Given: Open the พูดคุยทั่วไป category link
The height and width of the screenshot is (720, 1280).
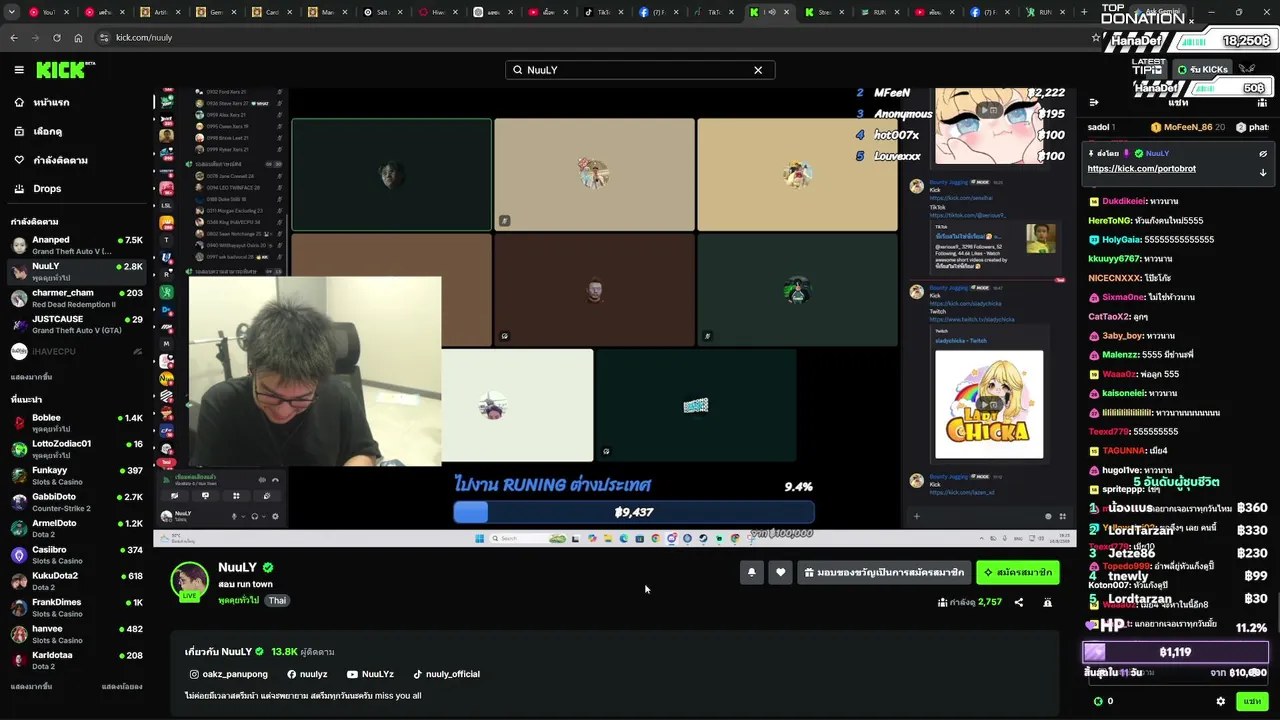Looking at the screenshot, I should coord(238,600).
